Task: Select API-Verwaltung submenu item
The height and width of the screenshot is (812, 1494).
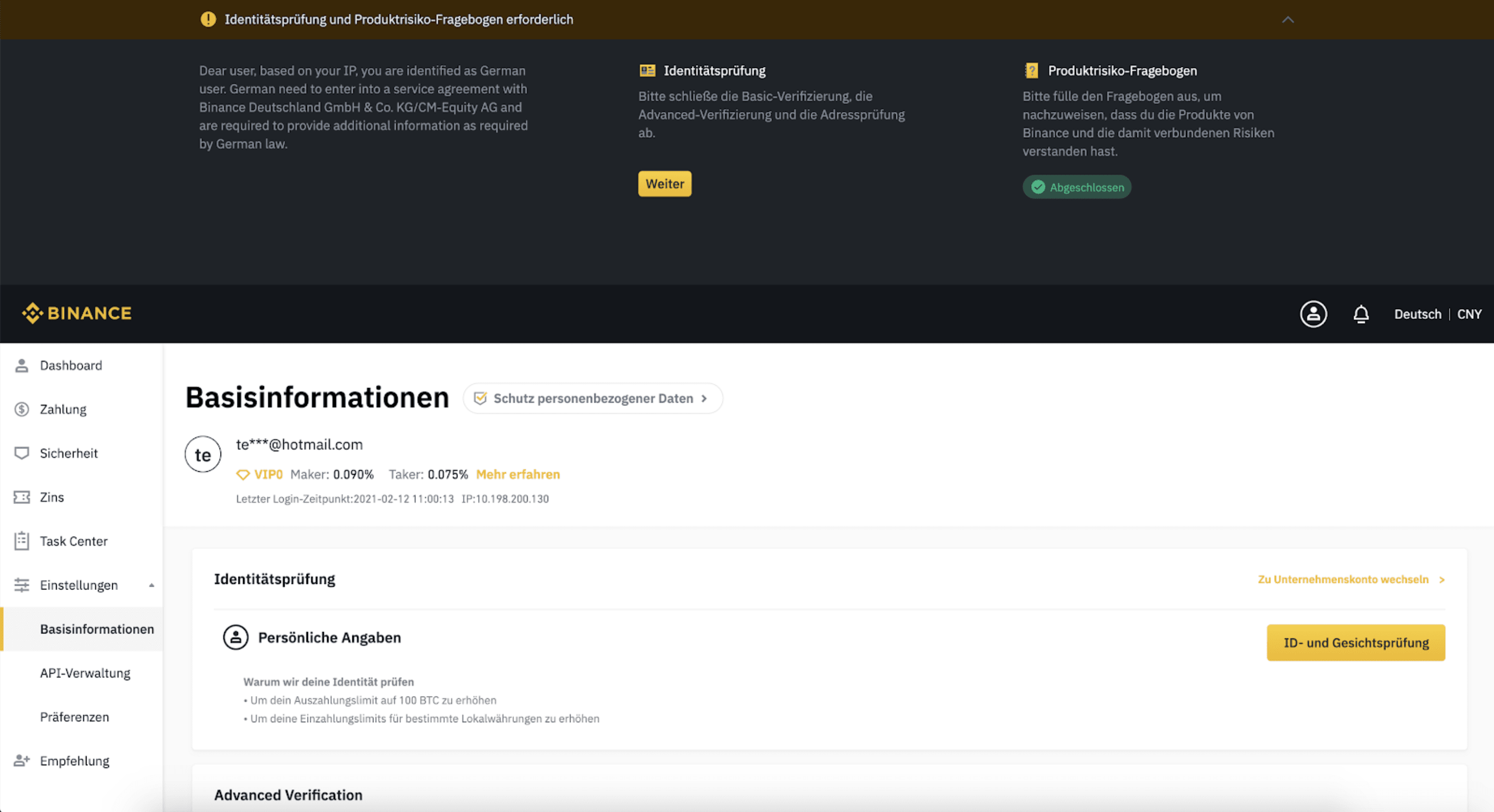Action: [81, 673]
